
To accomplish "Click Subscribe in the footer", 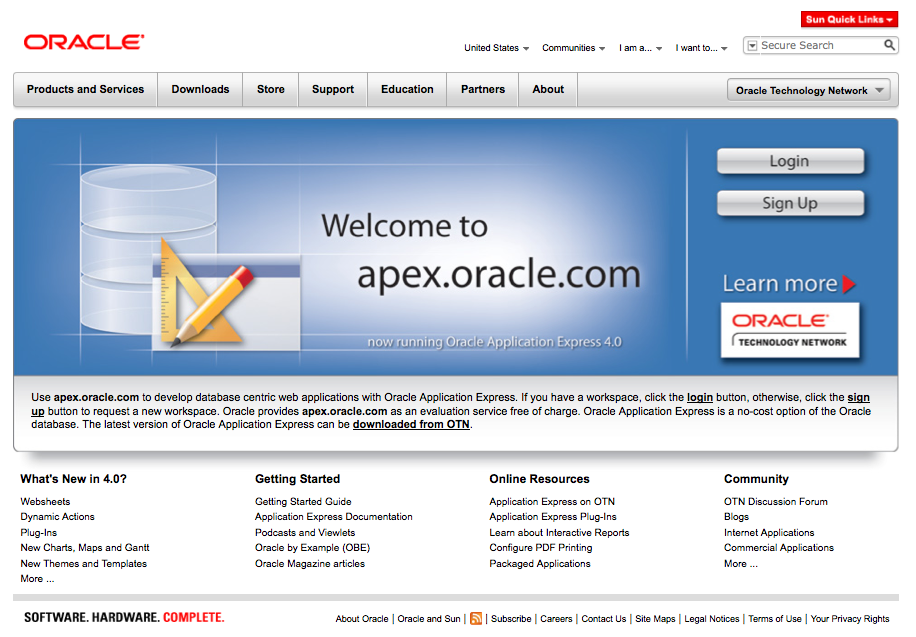I will 511,618.
